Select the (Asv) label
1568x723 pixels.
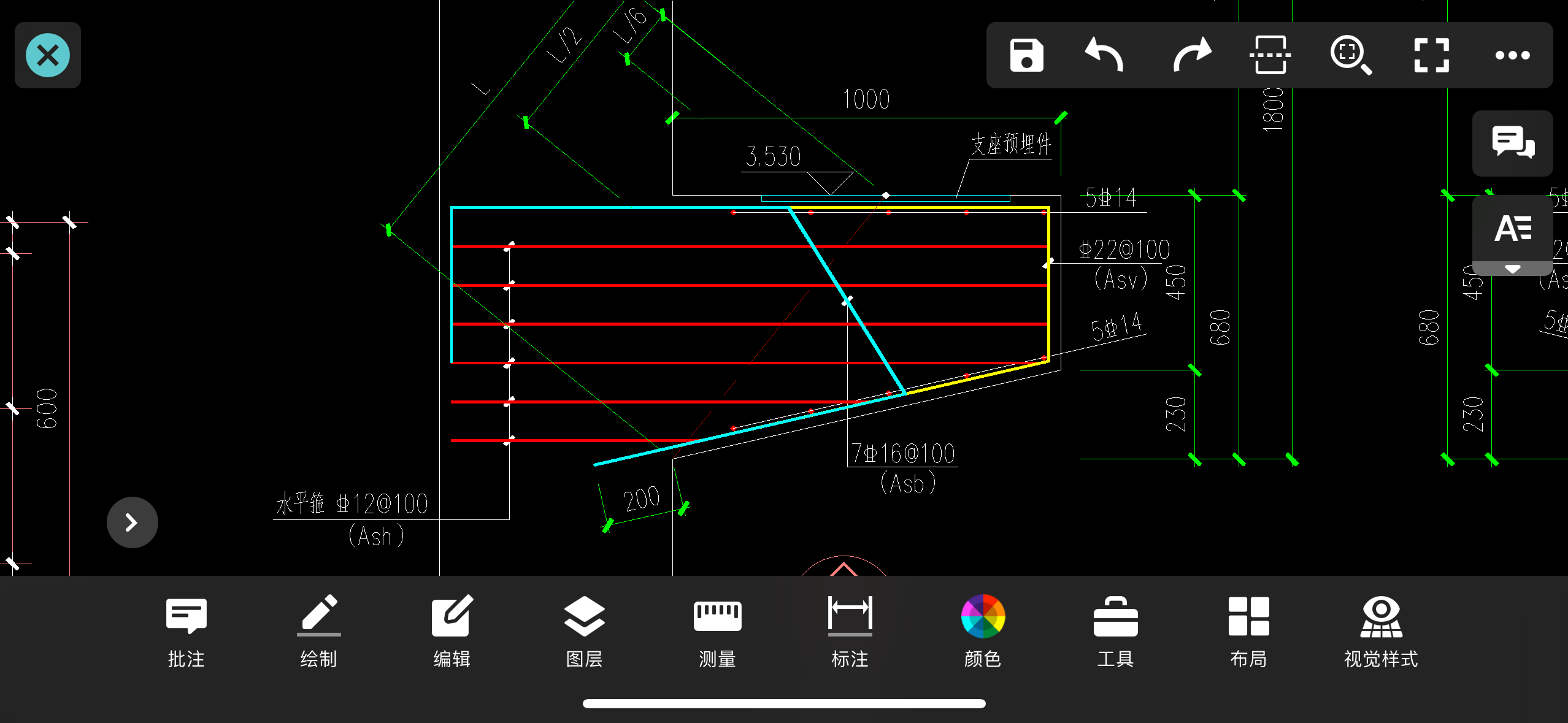tap(1121, 280)
